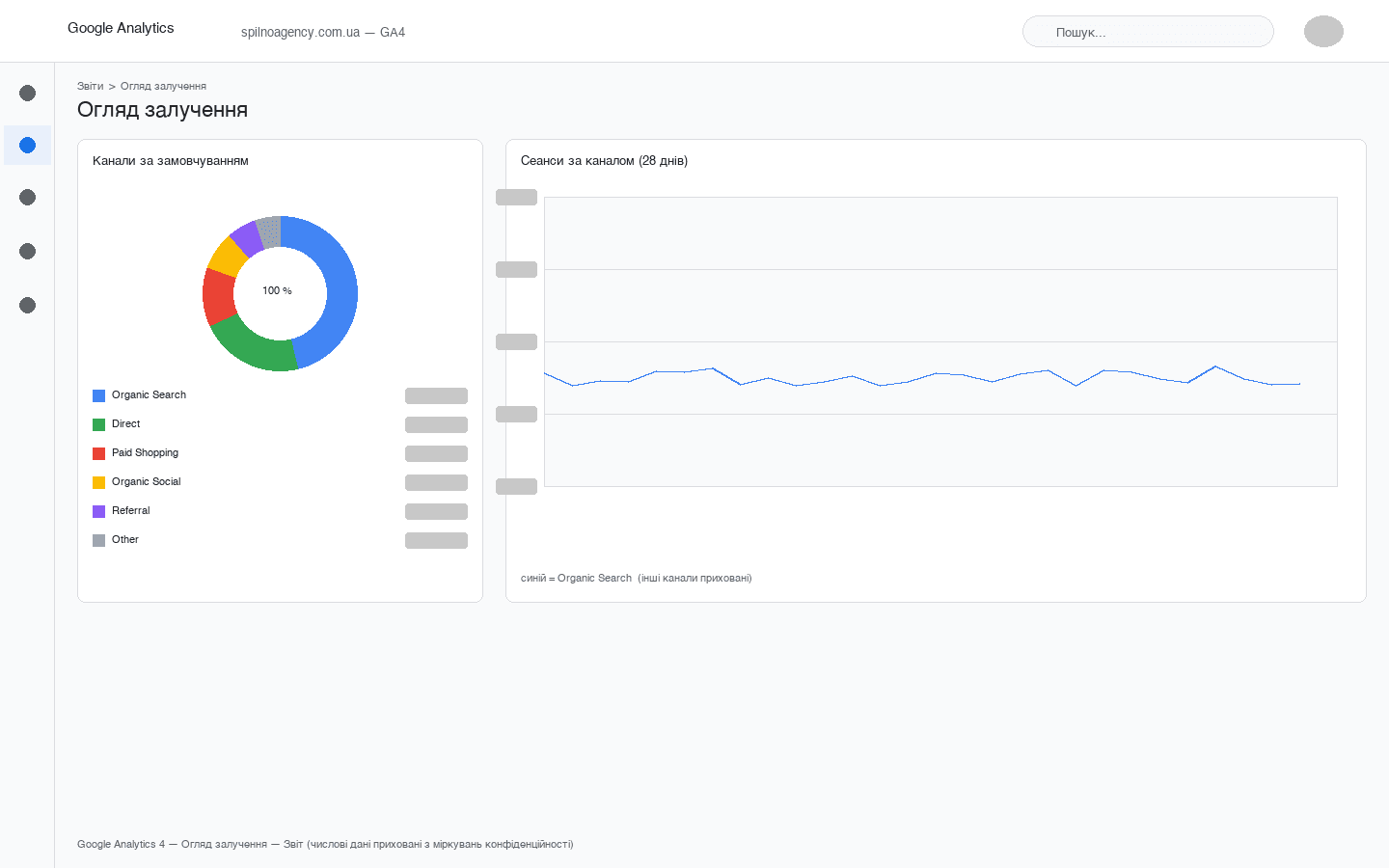The width and height of the screenshot is (1389, 868).
Task: Click the hidden value next to Direct
Action: pyautogui.click(x=436, y=424)
